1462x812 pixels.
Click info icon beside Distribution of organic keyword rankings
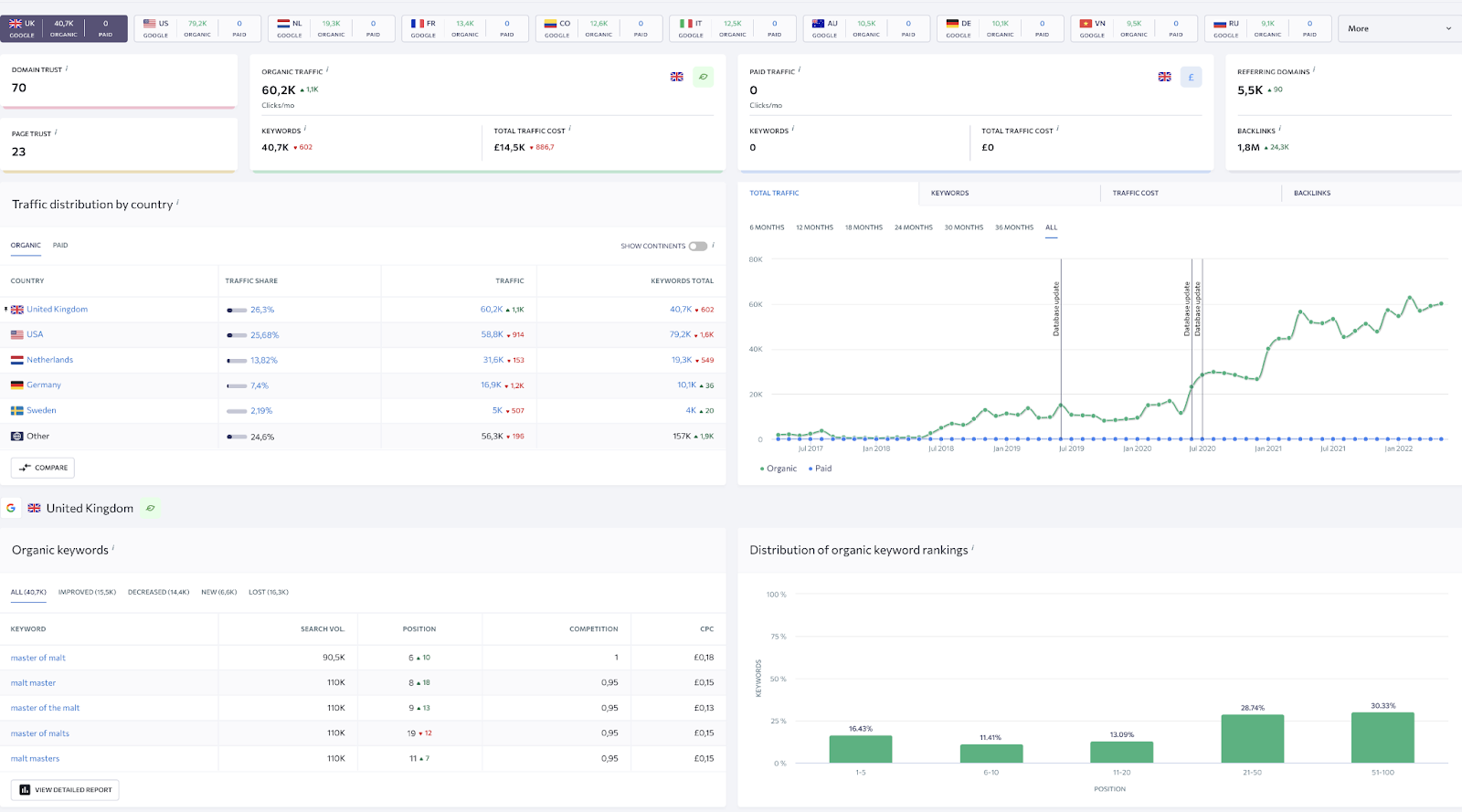pyautogui.click(x=972, y=548)
